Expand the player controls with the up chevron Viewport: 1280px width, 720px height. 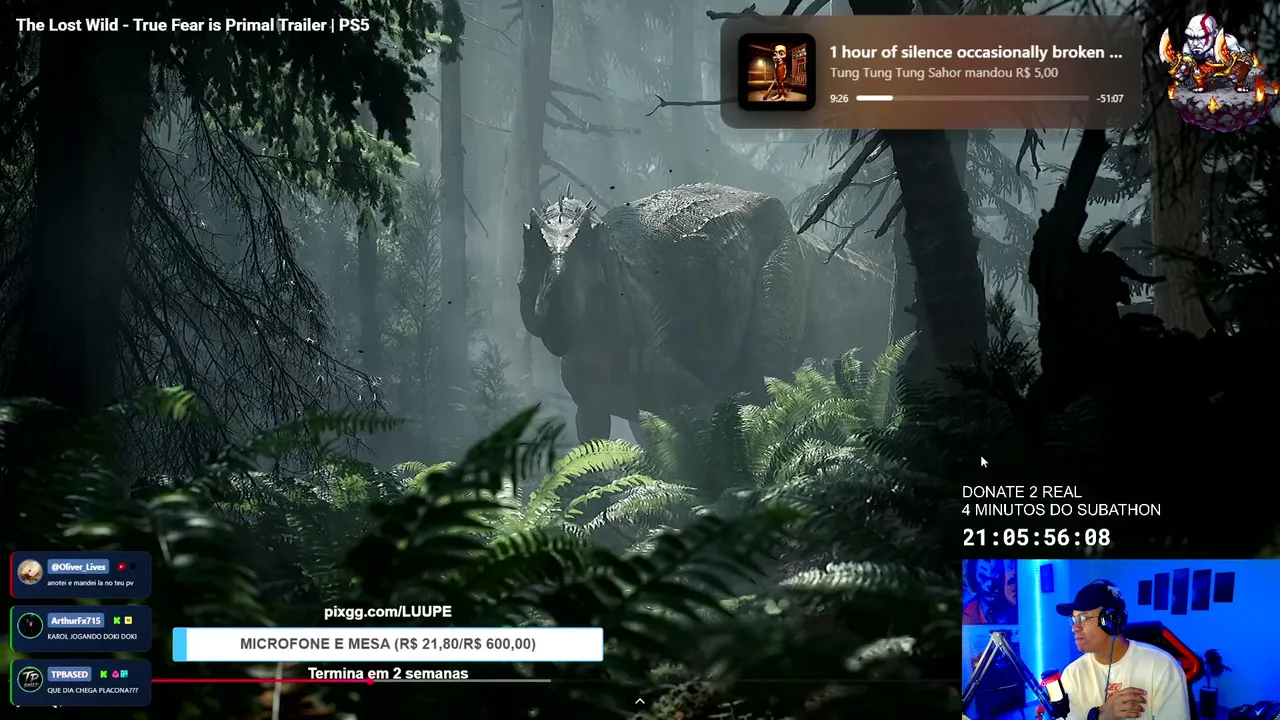640,701
